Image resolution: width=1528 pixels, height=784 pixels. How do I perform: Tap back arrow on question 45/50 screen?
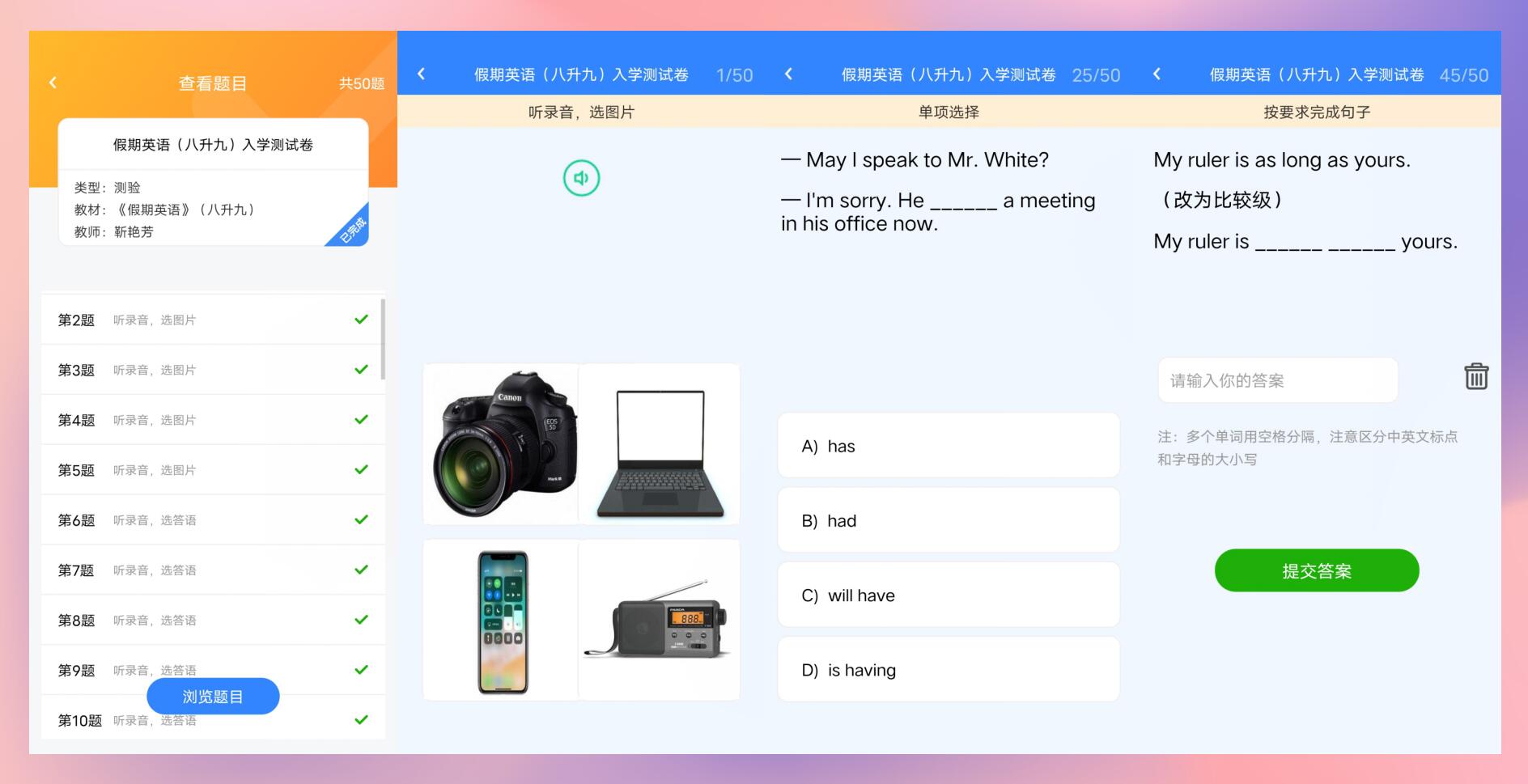[x=1157, y=74]
